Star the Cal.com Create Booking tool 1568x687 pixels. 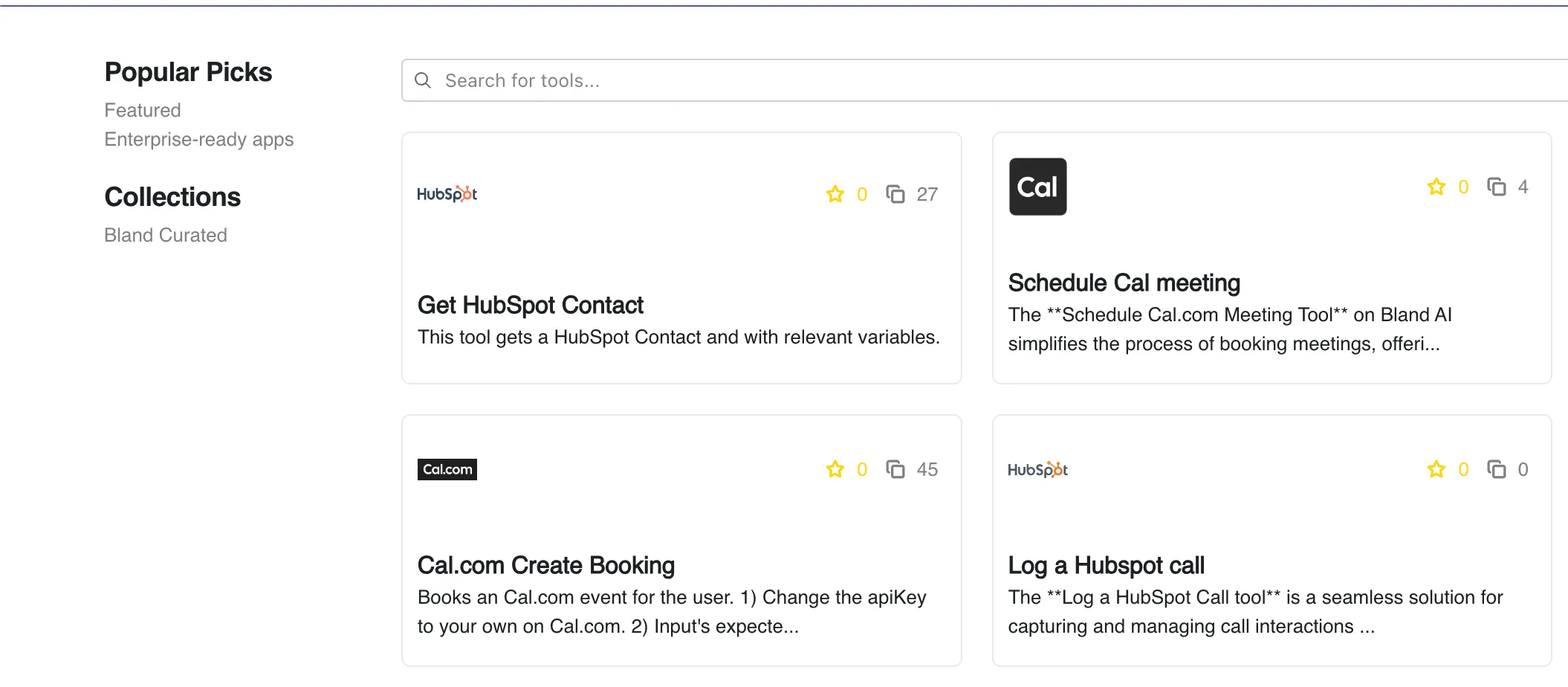pyautogui.click(x=835, y=469)
